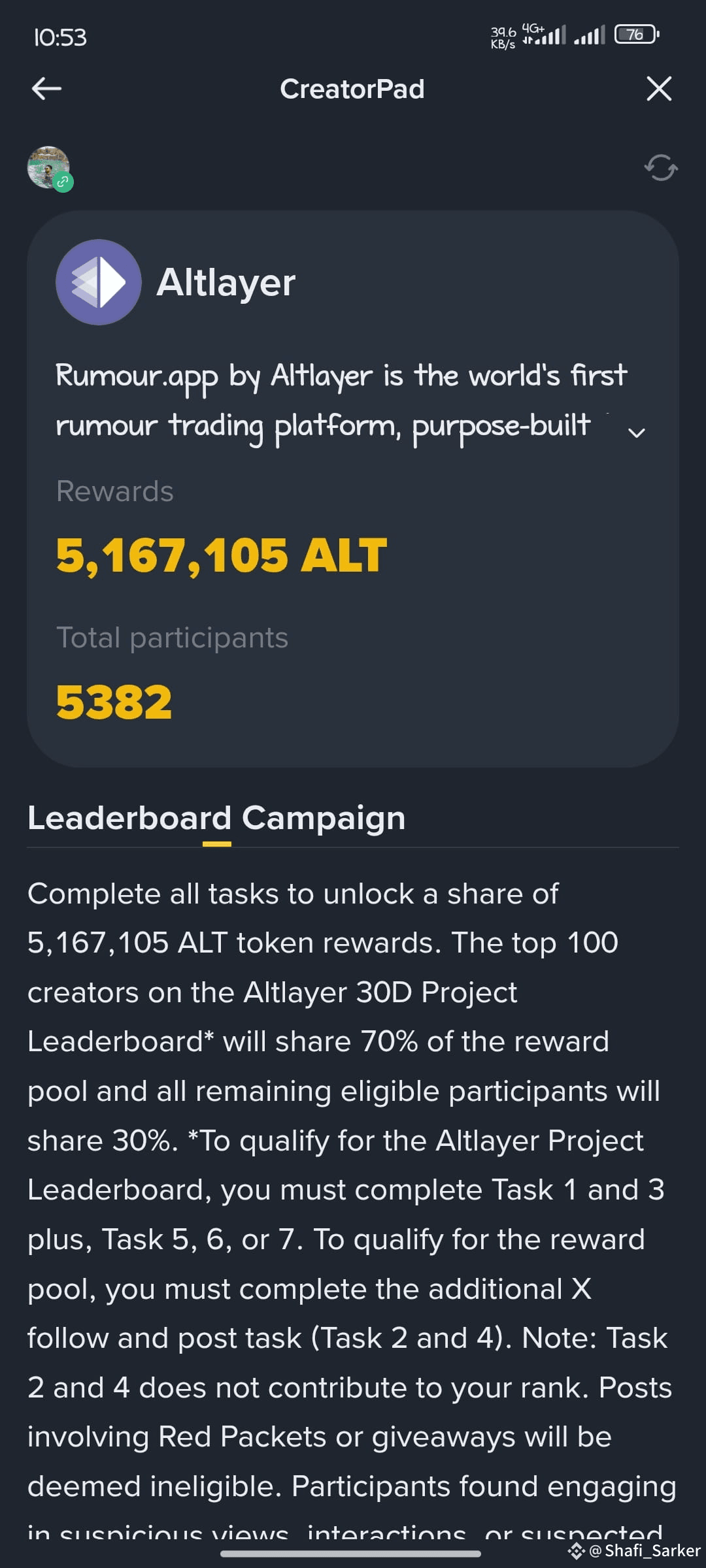Tap the @Shafi_Sarker watermark handle
The width and height of the screenshot is (706, 1568).
(x=646, y=1551)
